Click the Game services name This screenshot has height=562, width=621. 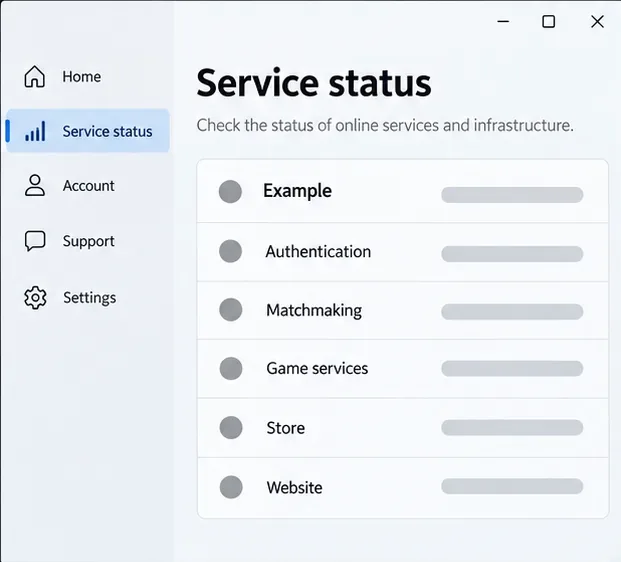pos(317,369)
